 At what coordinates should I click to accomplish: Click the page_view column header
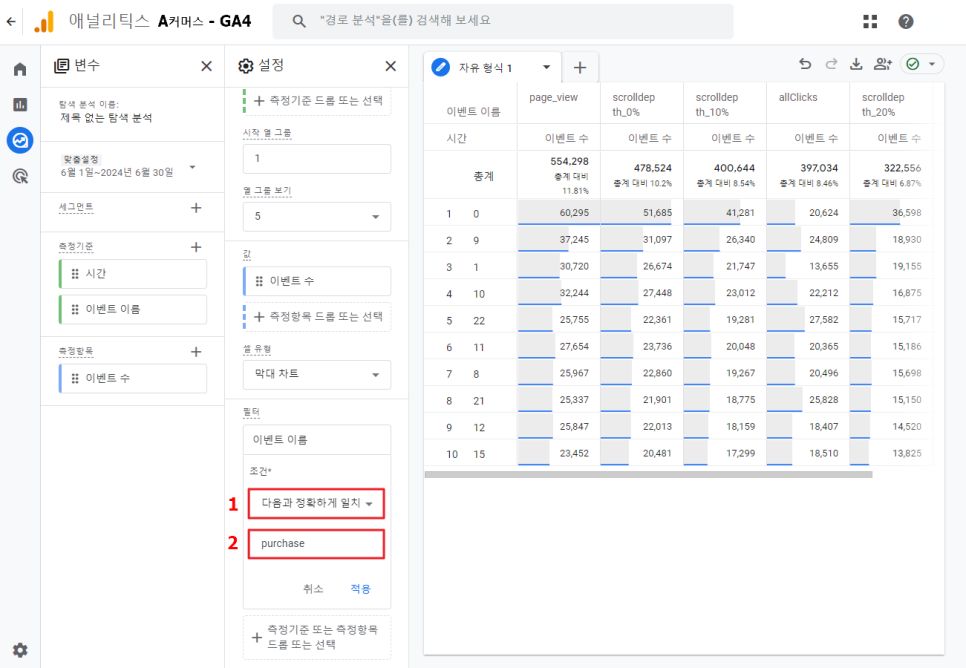553,97
